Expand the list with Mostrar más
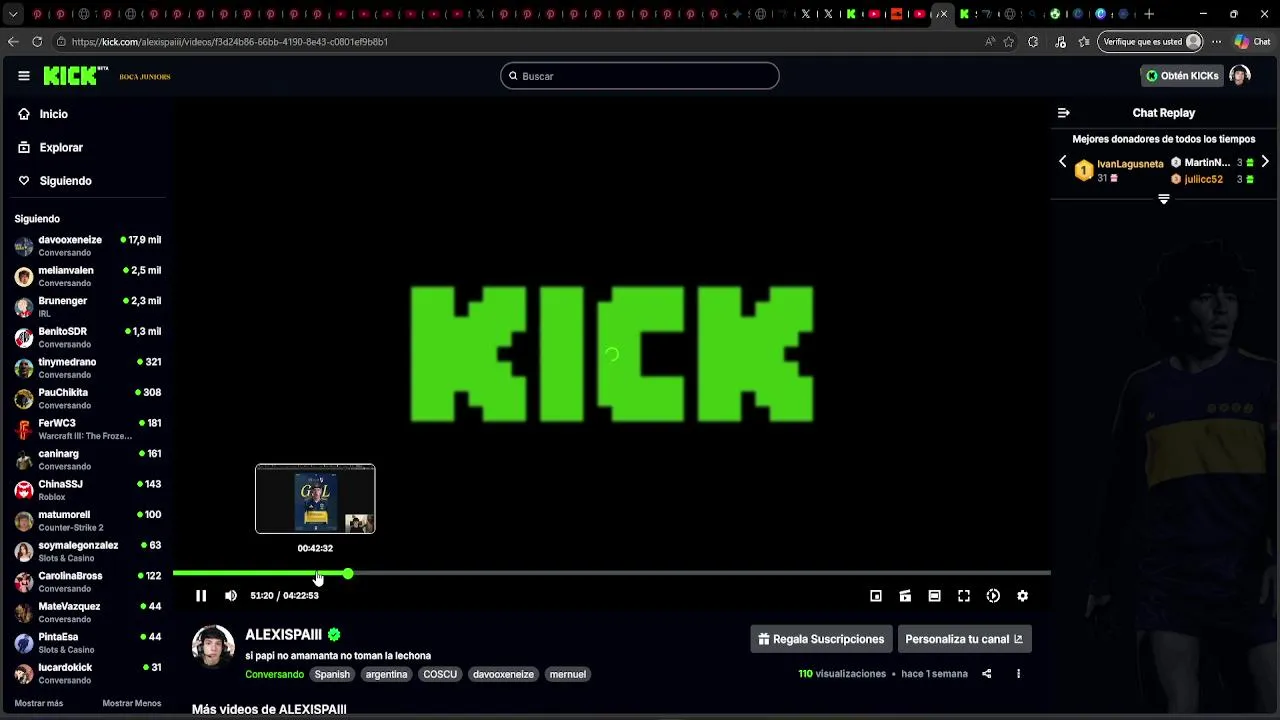The image size is (1280, 720). click(39, 703)
